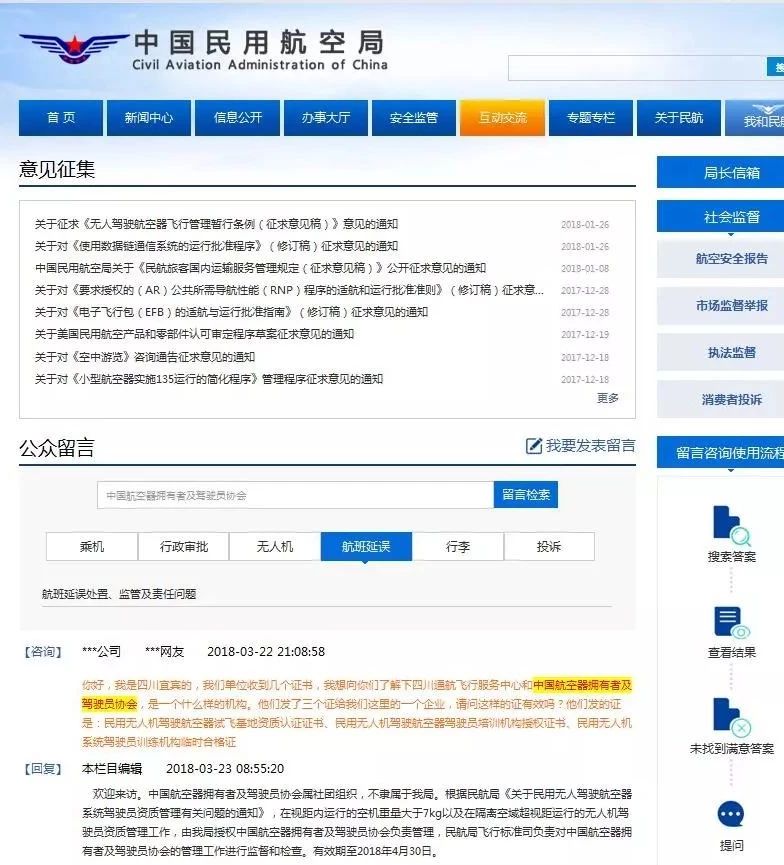Click the edit pencil icon beside 我要发表留言

coord(534,446)
